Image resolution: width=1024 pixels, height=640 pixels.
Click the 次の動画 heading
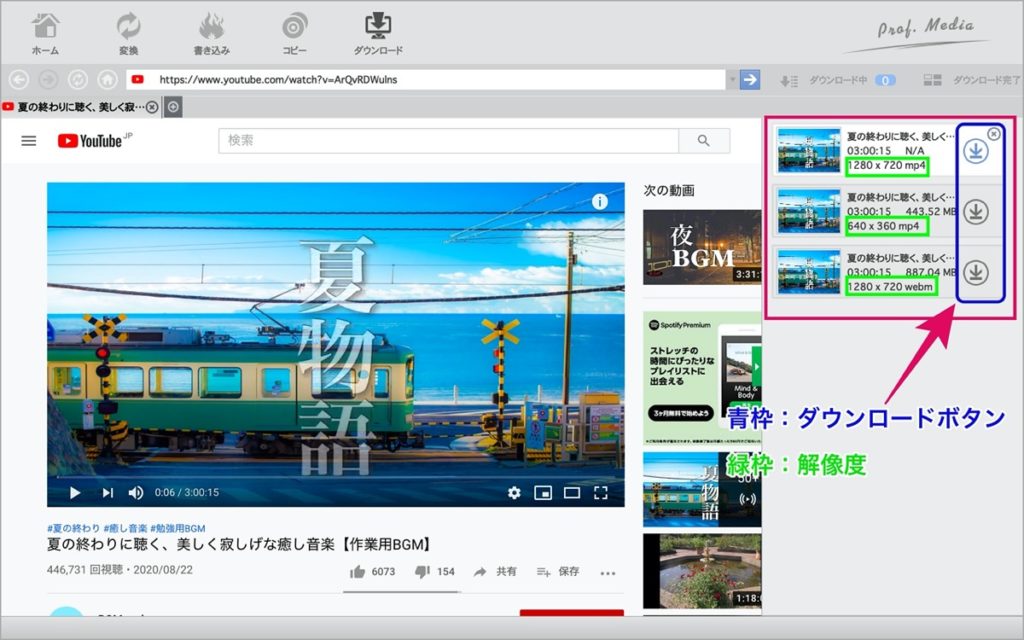[669, 191]
